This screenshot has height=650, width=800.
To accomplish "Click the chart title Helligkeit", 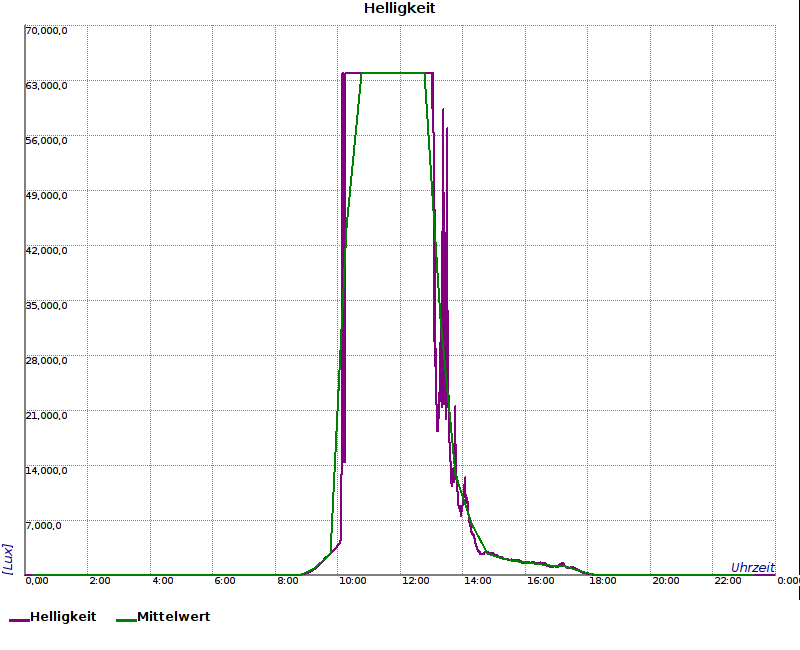I will [399, 9].
